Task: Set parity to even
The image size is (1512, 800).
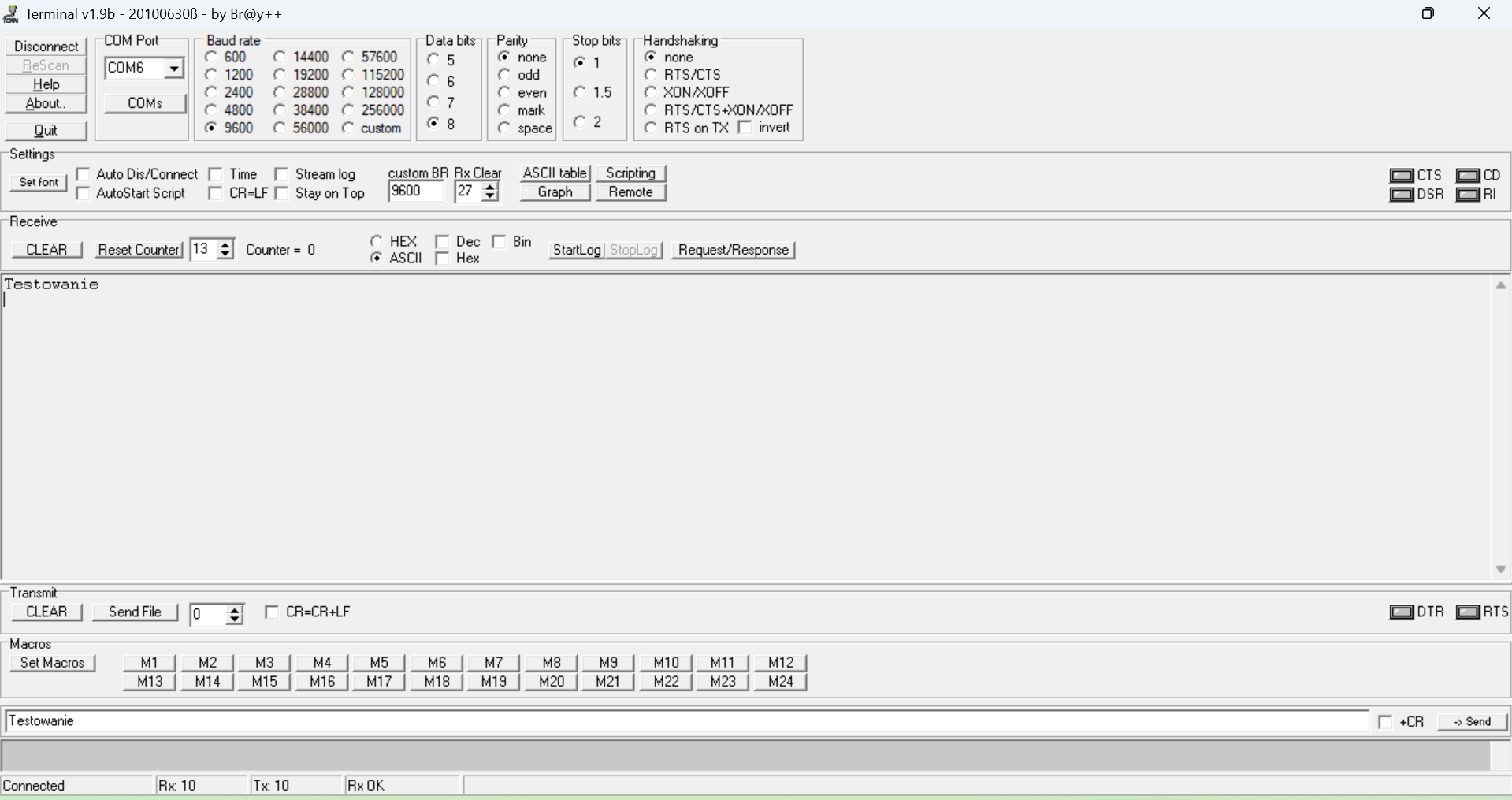Action: point(504,92)
